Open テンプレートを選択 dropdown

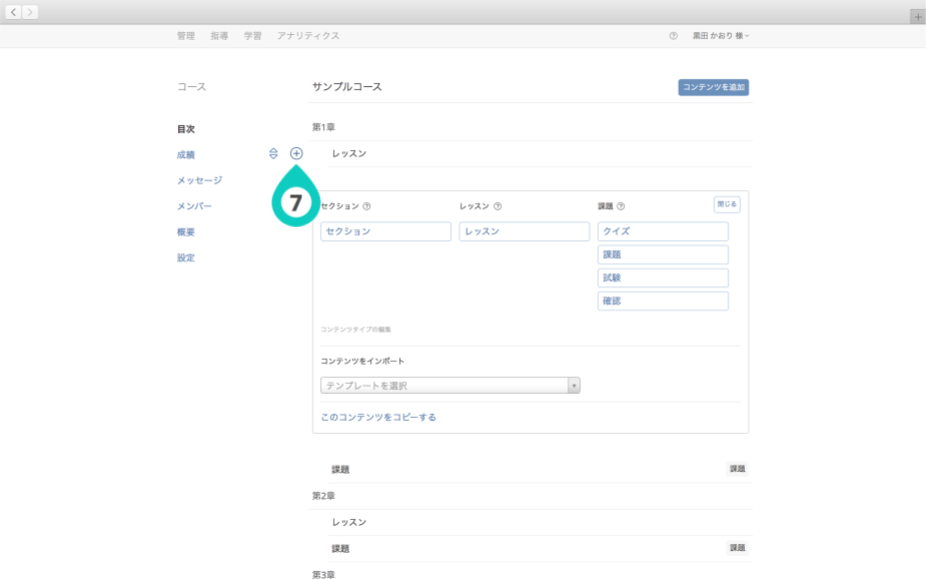click(450, 385)
